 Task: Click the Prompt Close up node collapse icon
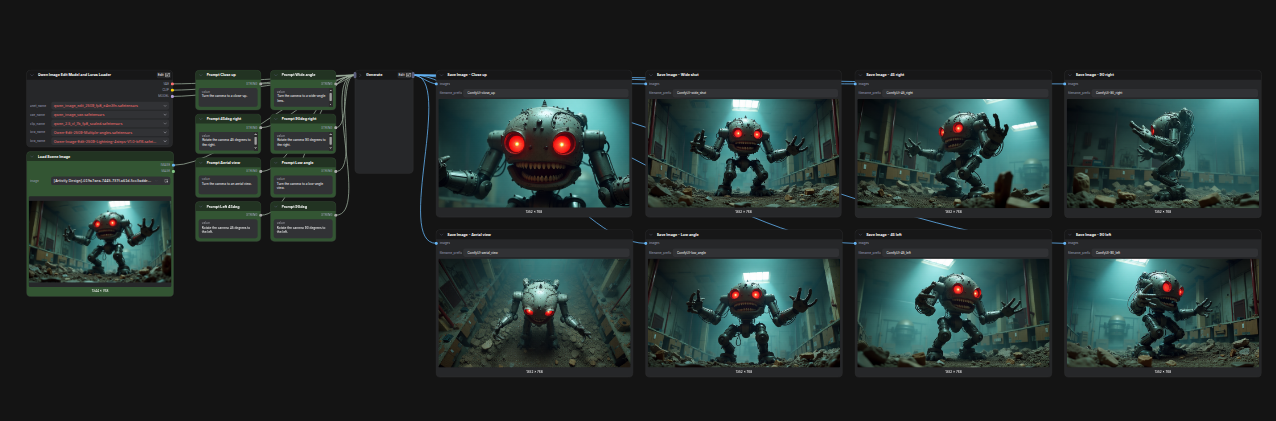click(x=200, y=74)
